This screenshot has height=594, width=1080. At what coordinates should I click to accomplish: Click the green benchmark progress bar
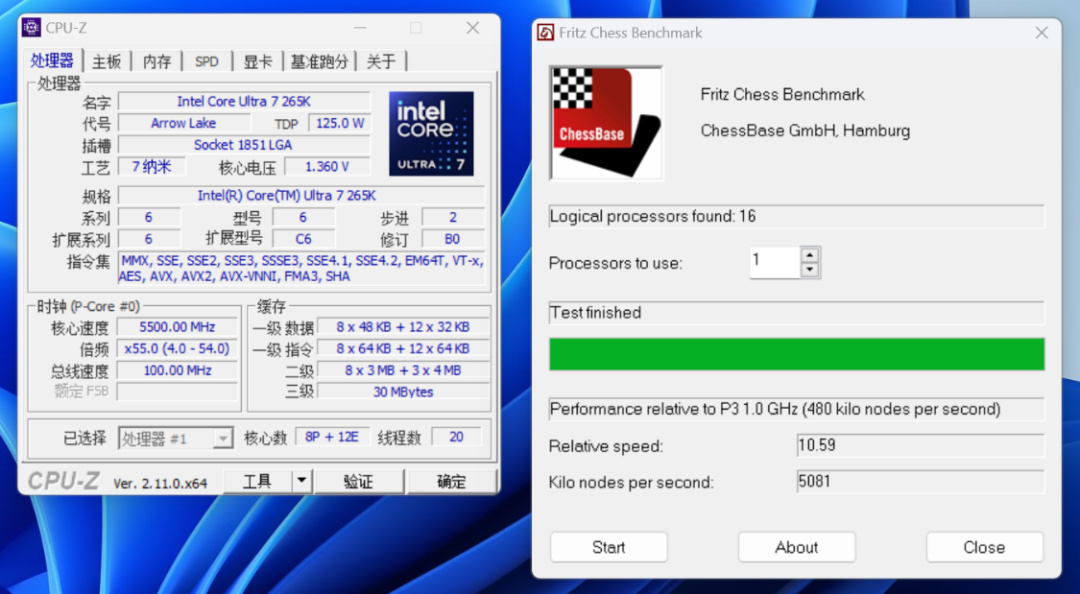tap(797, 354)
